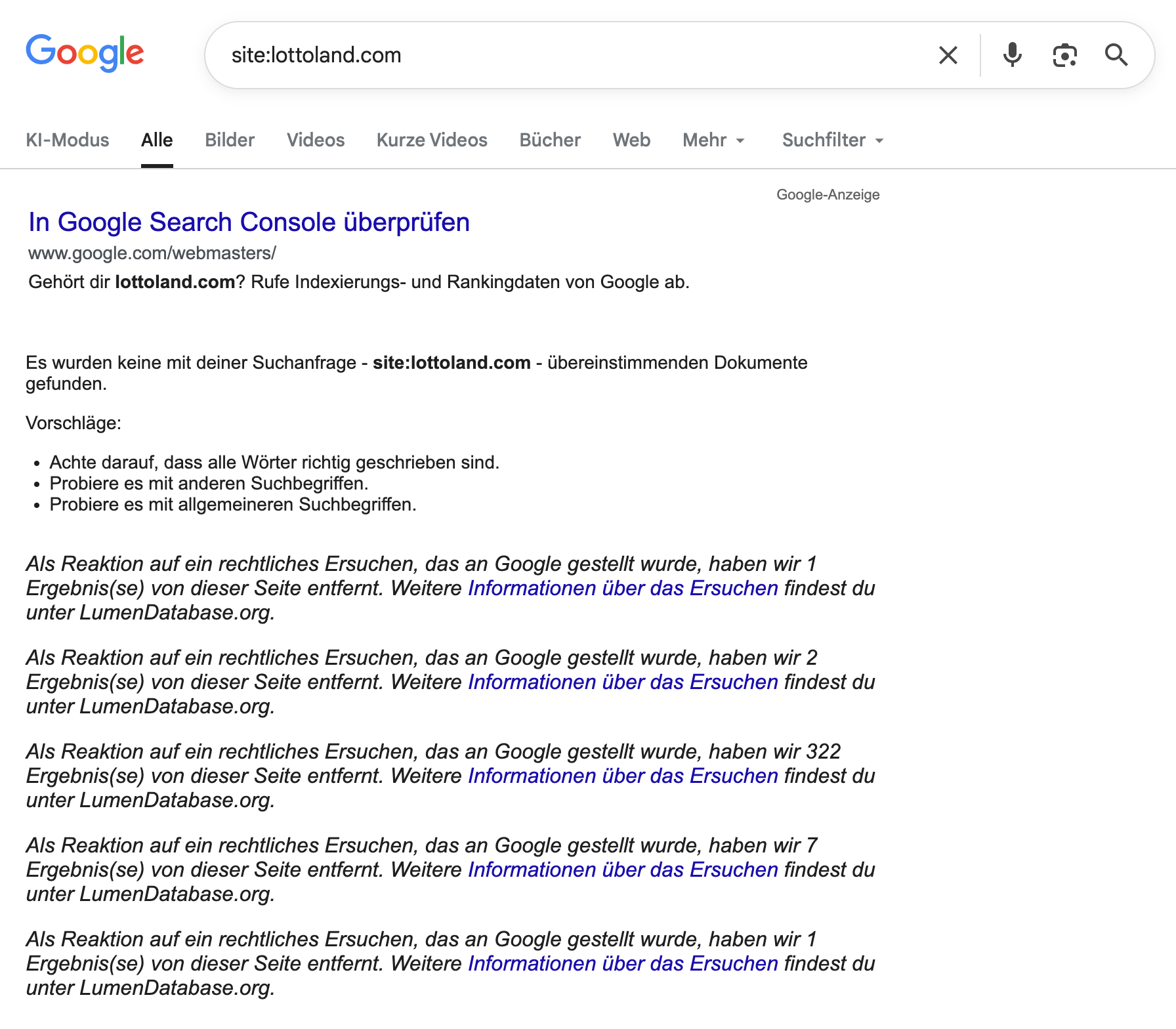Select the Alle tab
1176x1029 pixels.
coord(157,140)
